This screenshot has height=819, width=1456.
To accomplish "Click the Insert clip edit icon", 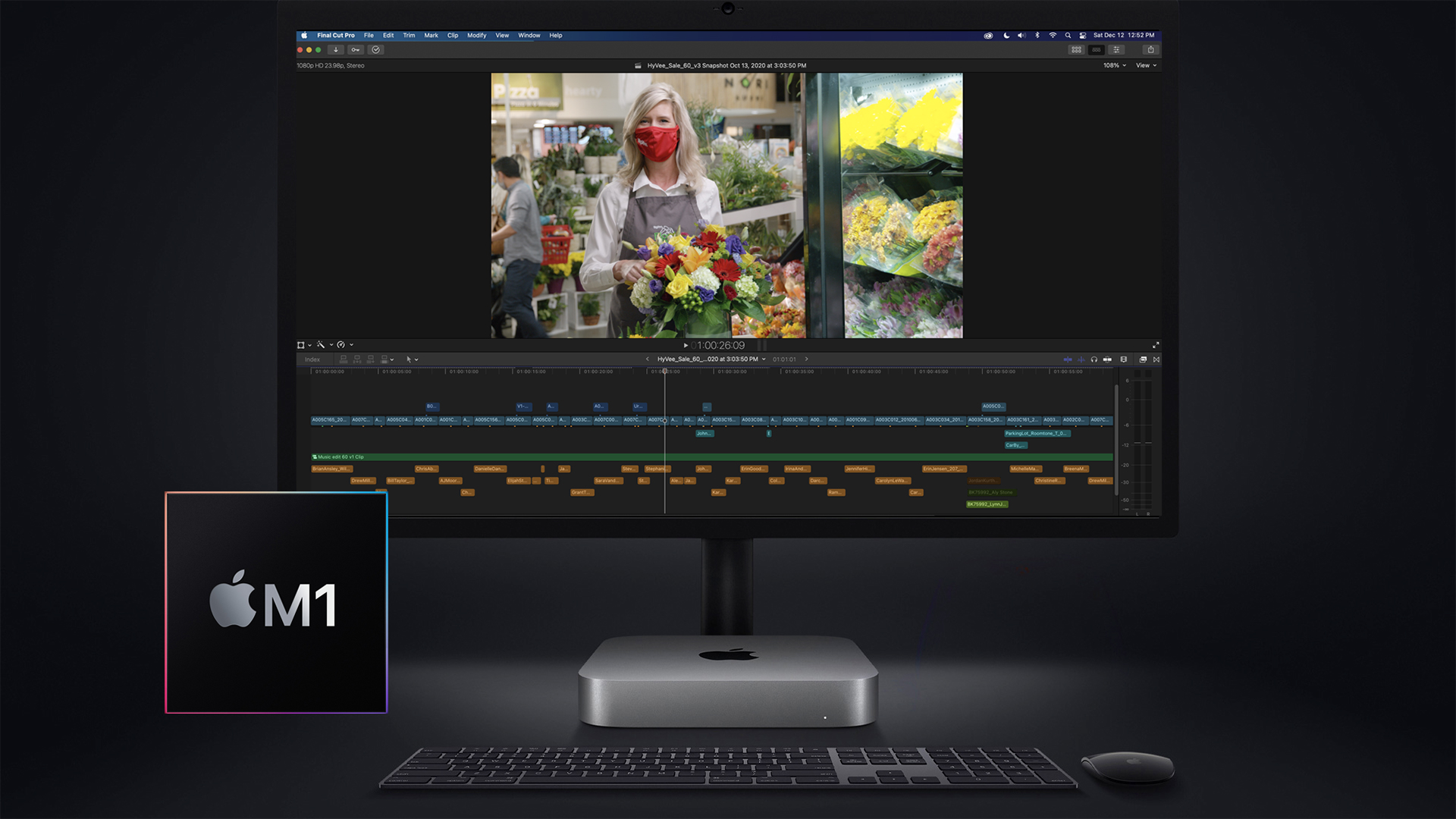I will click(357, 359).
